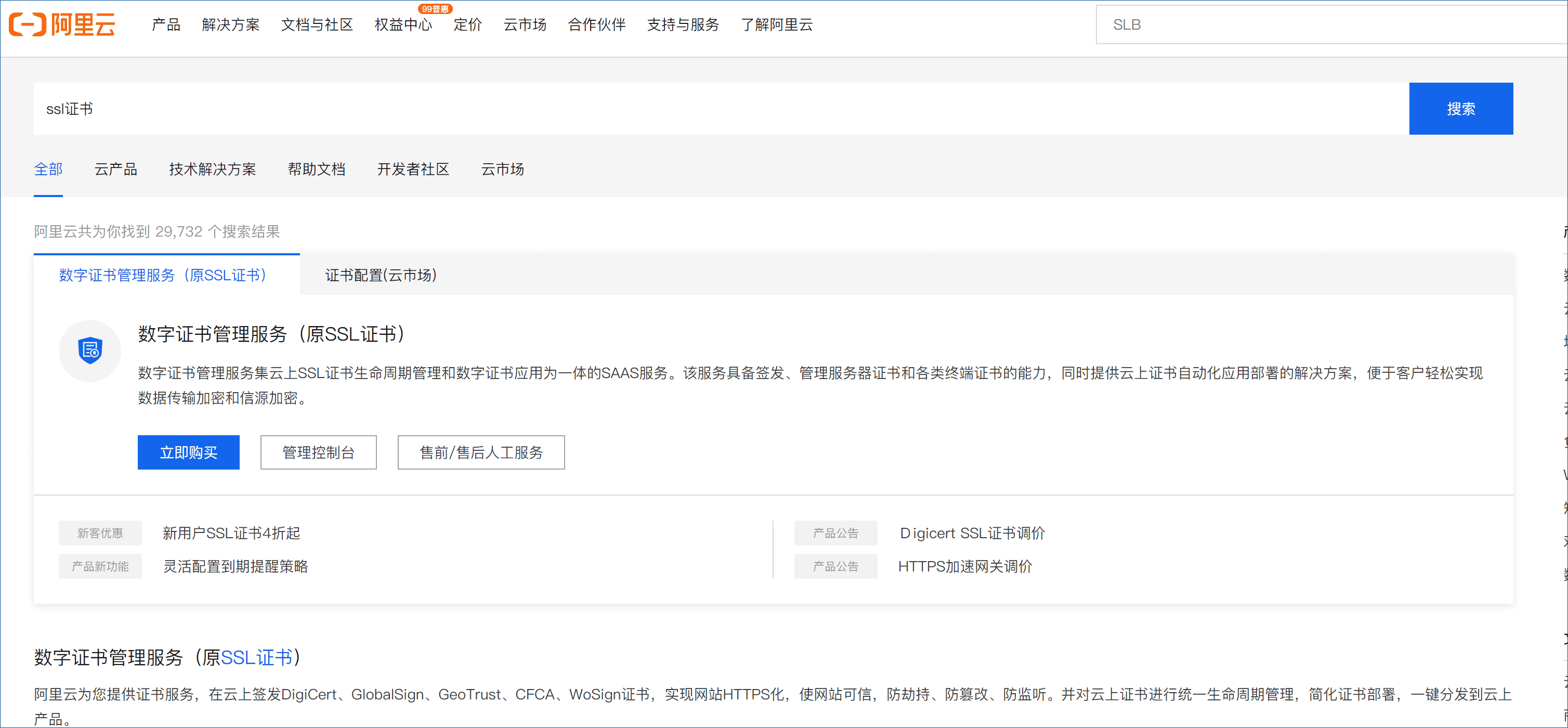Click the main search field containing ssl证书
The image size is (1568, 728).
coord(721,108)
